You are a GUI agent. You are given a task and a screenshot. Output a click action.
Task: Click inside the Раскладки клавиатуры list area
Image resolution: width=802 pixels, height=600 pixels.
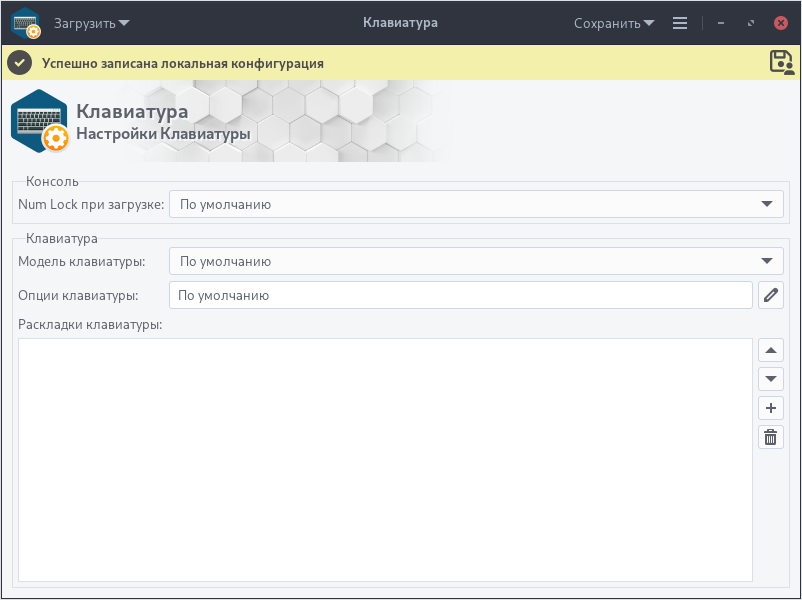point(385,460)
